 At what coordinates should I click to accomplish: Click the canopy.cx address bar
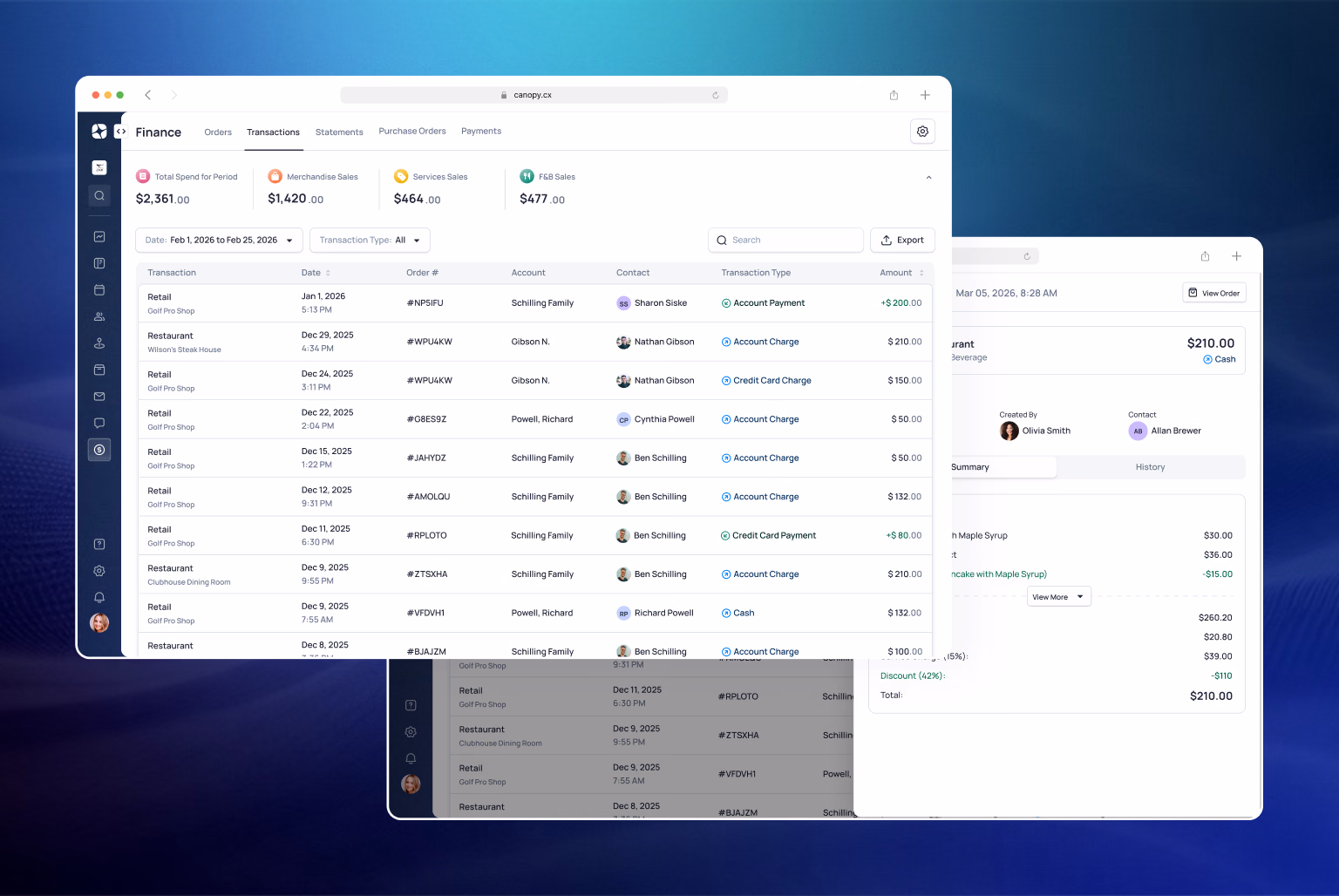tap(534, 95)
